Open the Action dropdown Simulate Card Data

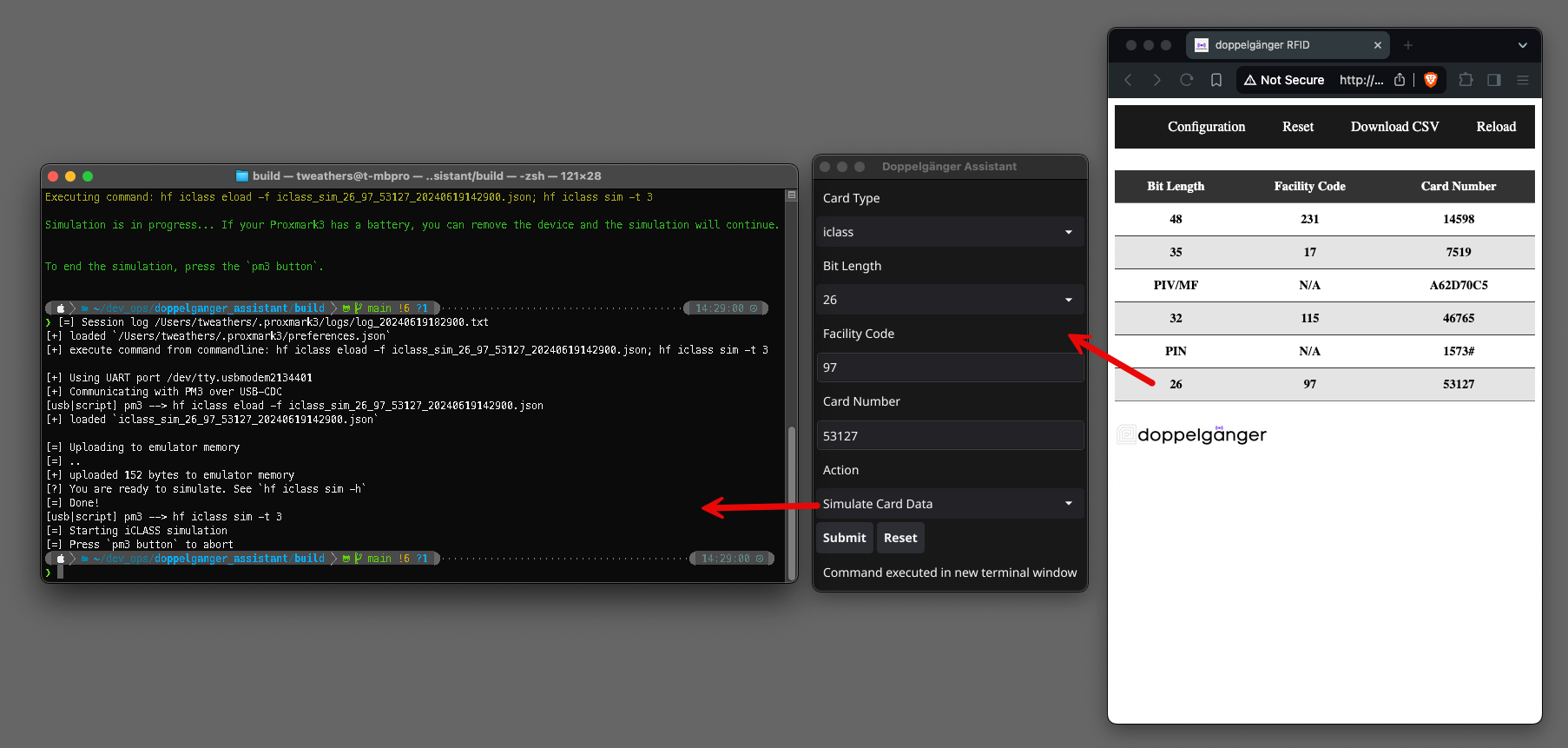click(x=950, y=504)
